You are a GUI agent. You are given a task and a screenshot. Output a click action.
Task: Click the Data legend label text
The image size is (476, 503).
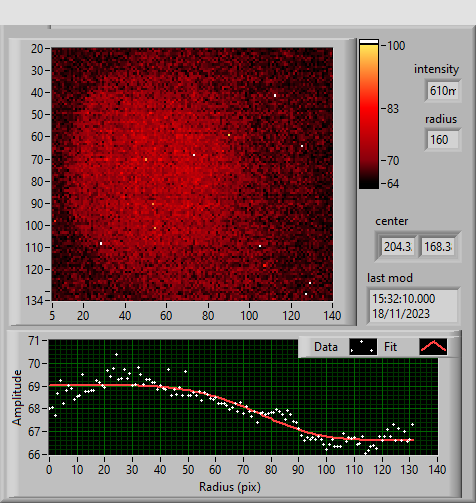tap(326, 347)
